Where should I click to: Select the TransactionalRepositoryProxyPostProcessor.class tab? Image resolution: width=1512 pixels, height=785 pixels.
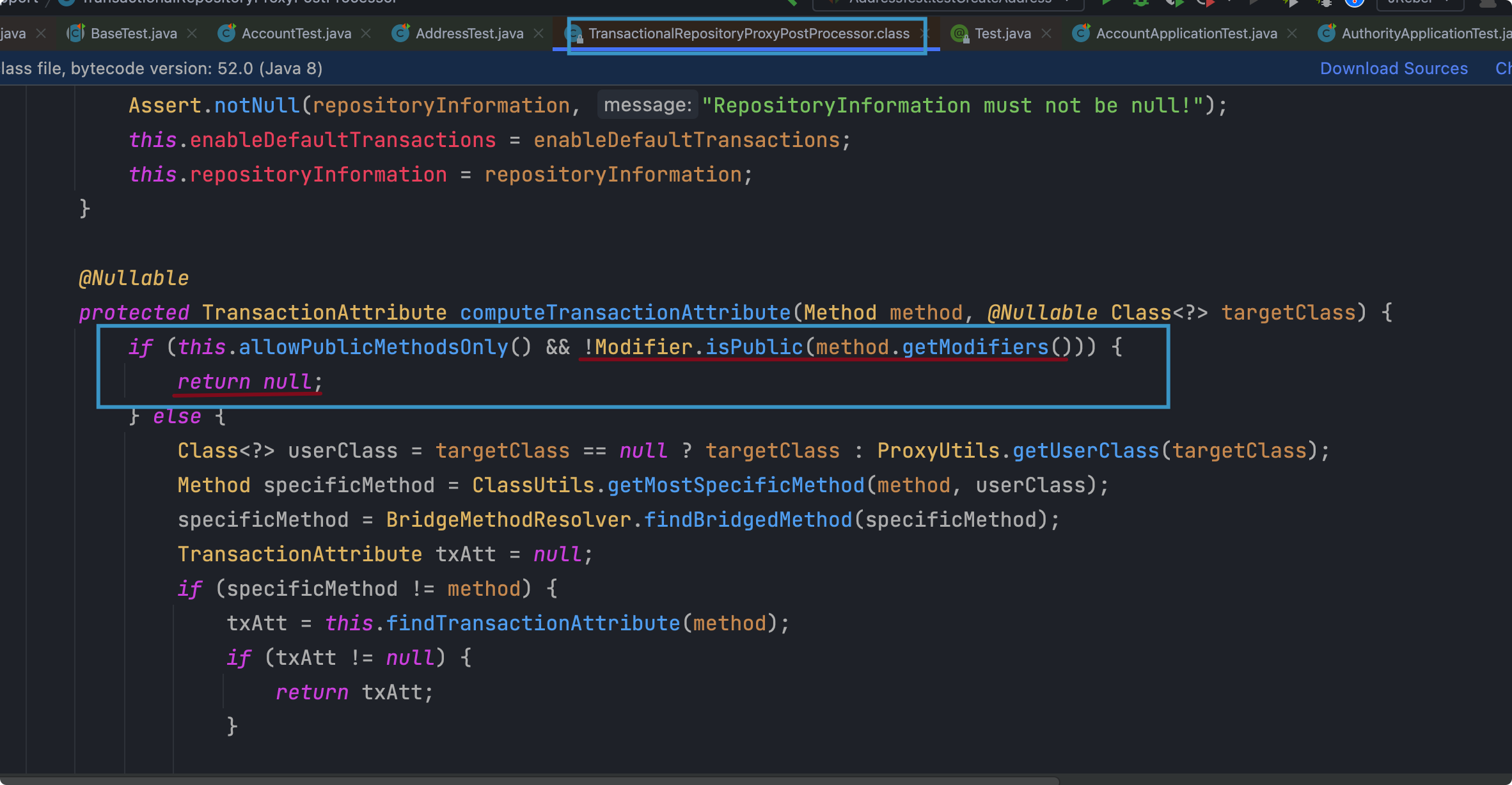[748, 33]
